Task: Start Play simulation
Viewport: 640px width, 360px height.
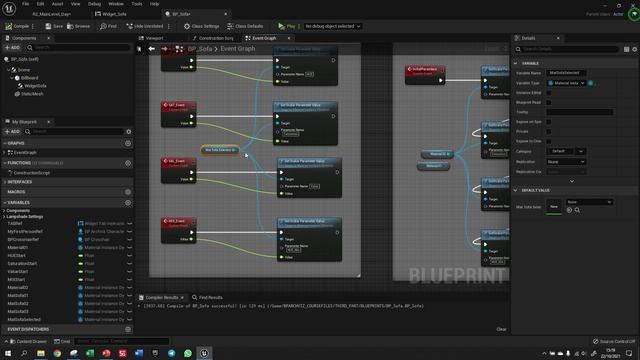Action: [287, 26]
